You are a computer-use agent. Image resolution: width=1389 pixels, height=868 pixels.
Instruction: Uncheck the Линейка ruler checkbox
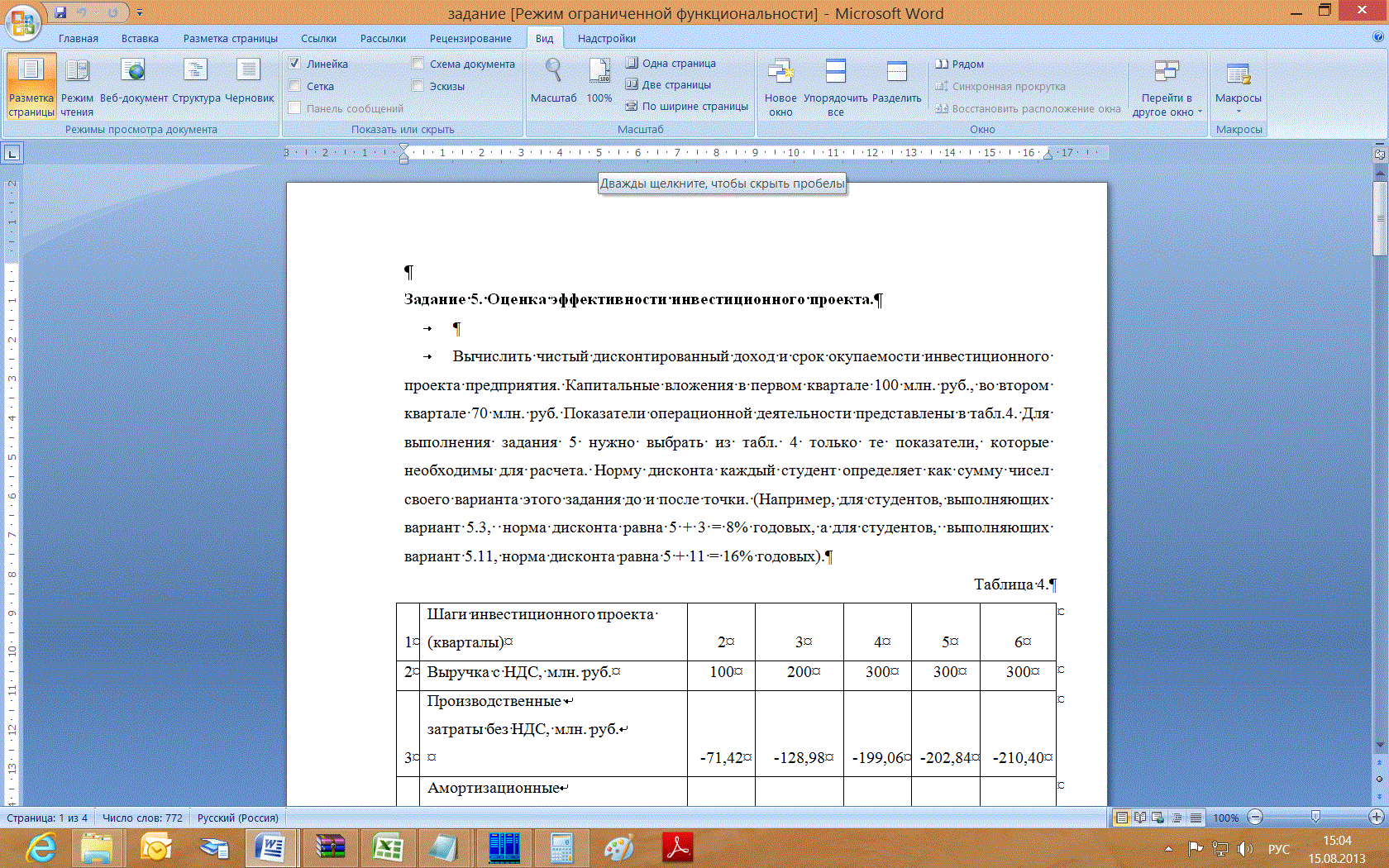click(295, 64)
